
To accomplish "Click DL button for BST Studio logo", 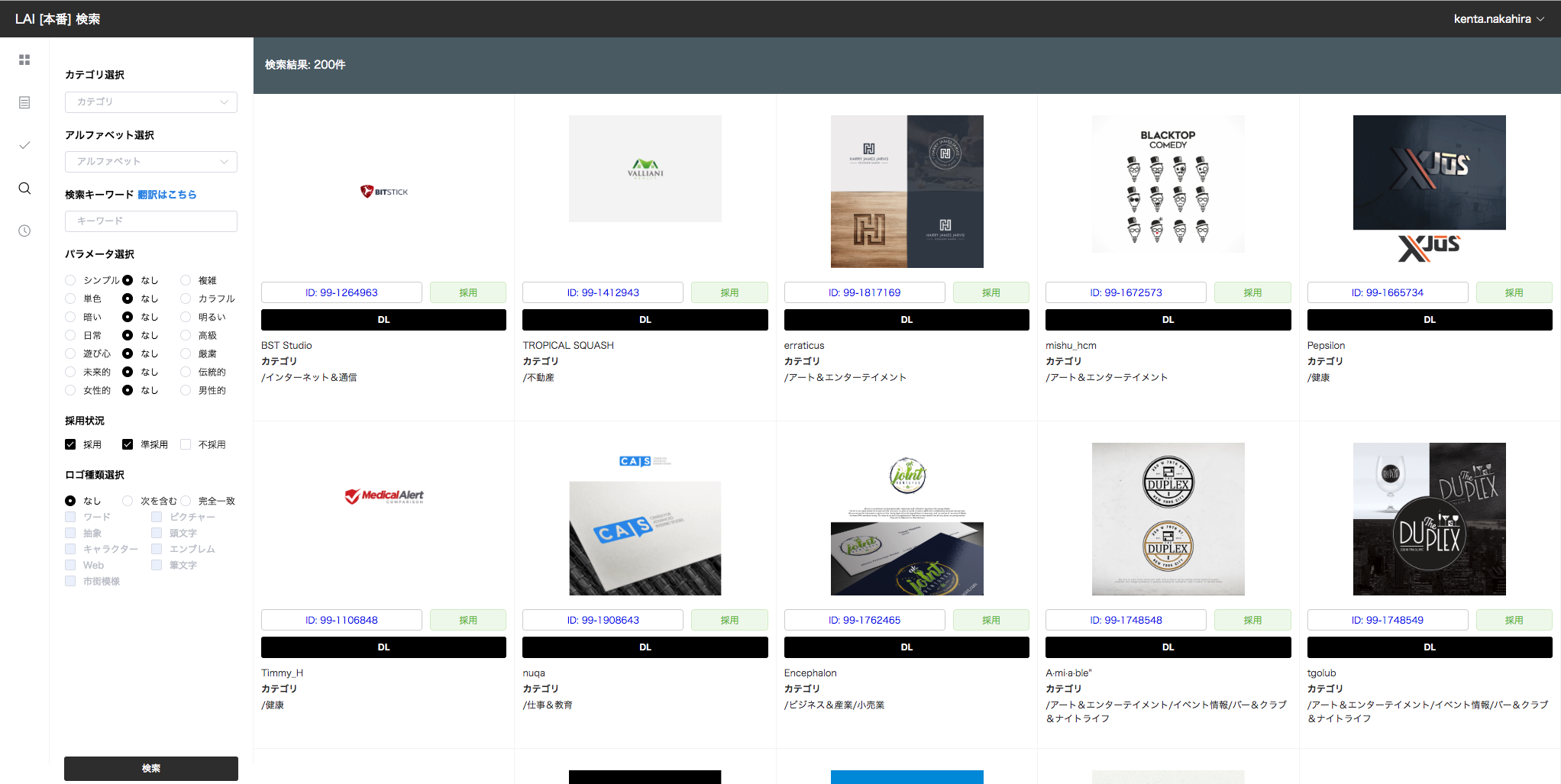I will coord(383,320).
